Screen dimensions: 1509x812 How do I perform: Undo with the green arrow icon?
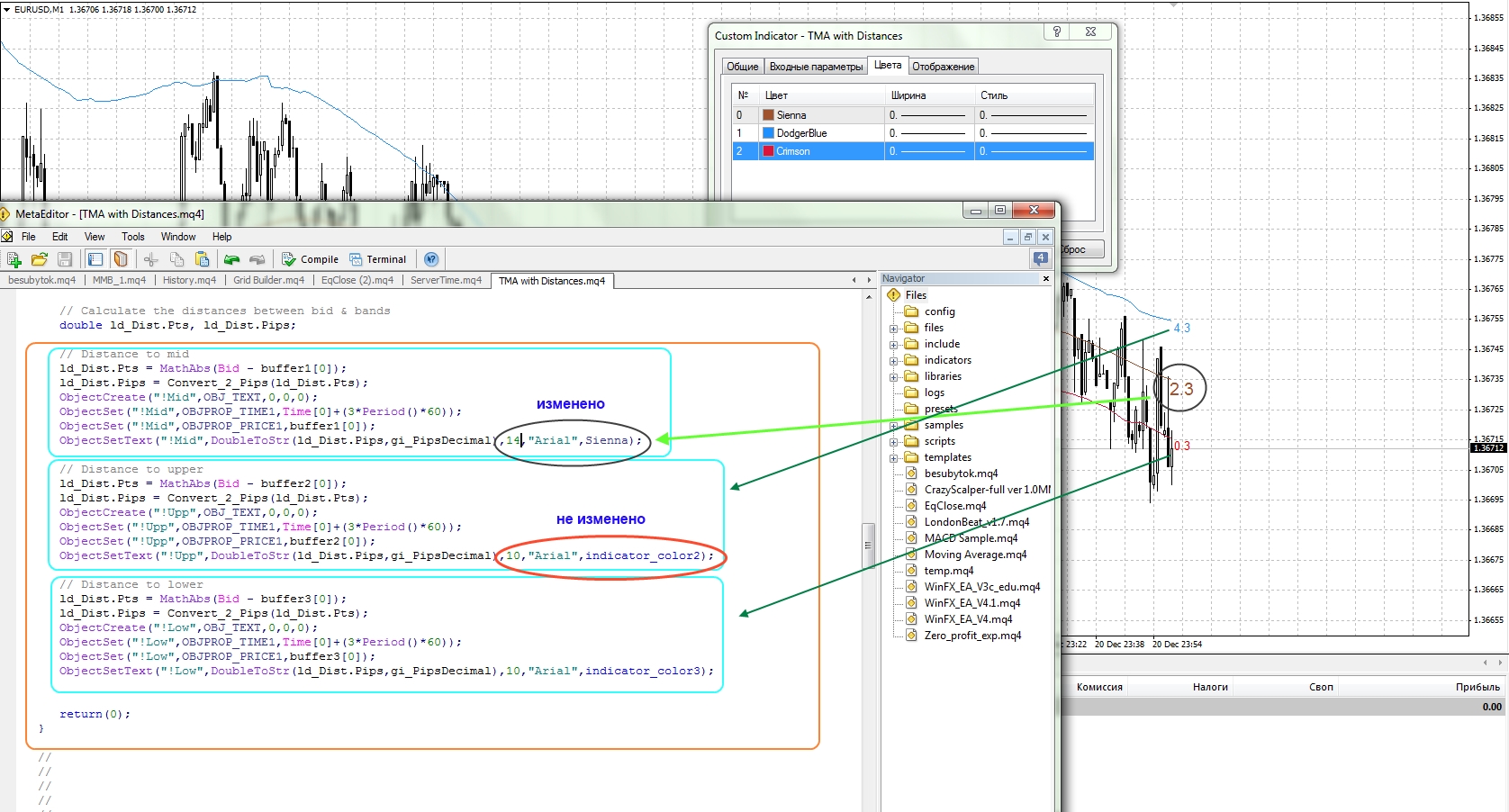[x=231, y=259]
